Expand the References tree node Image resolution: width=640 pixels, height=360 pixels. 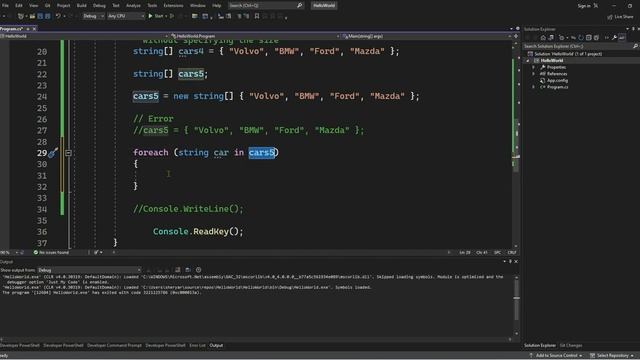click(x=533, y=74)
